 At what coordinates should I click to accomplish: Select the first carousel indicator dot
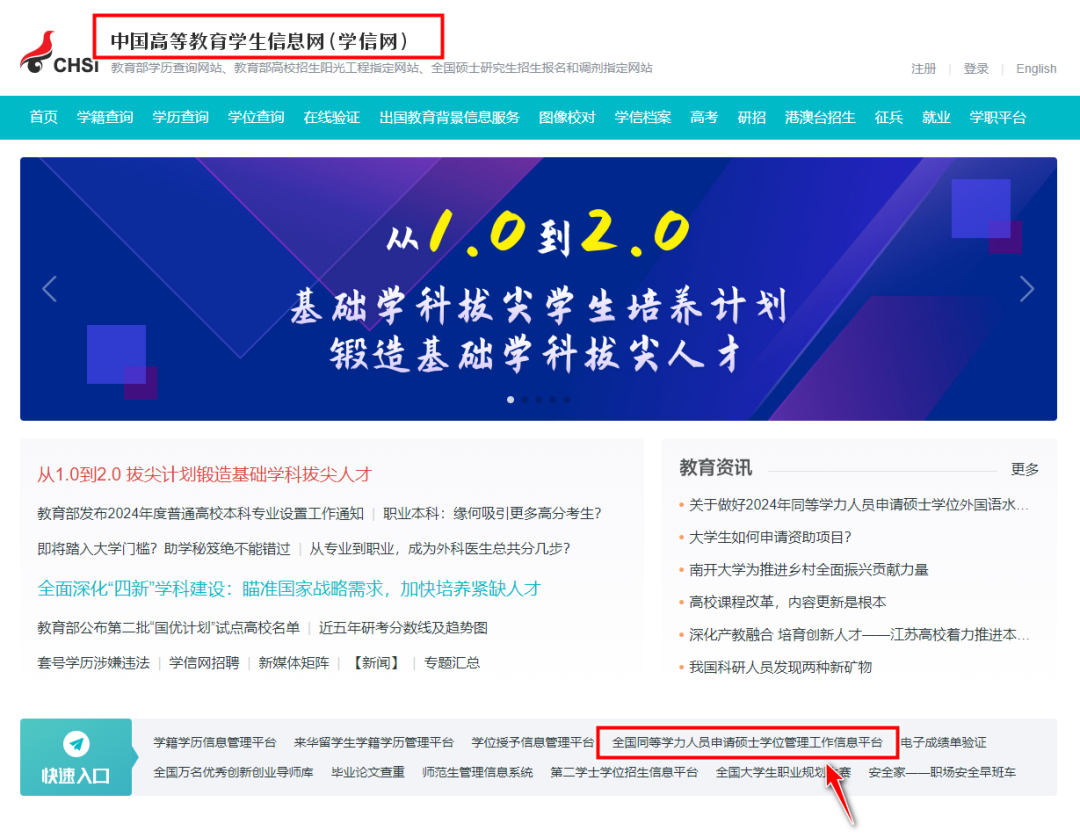pyautogui.click(x=511, y=399)
